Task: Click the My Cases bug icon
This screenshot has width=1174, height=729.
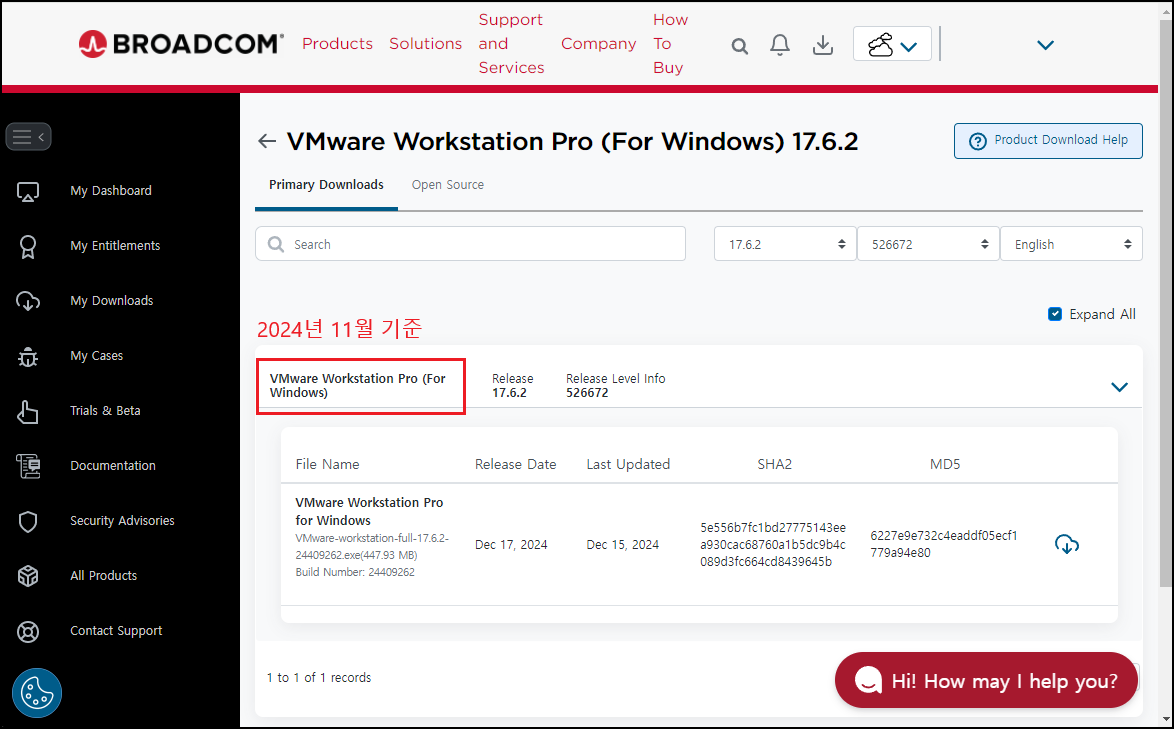Action: click(28, 356)
